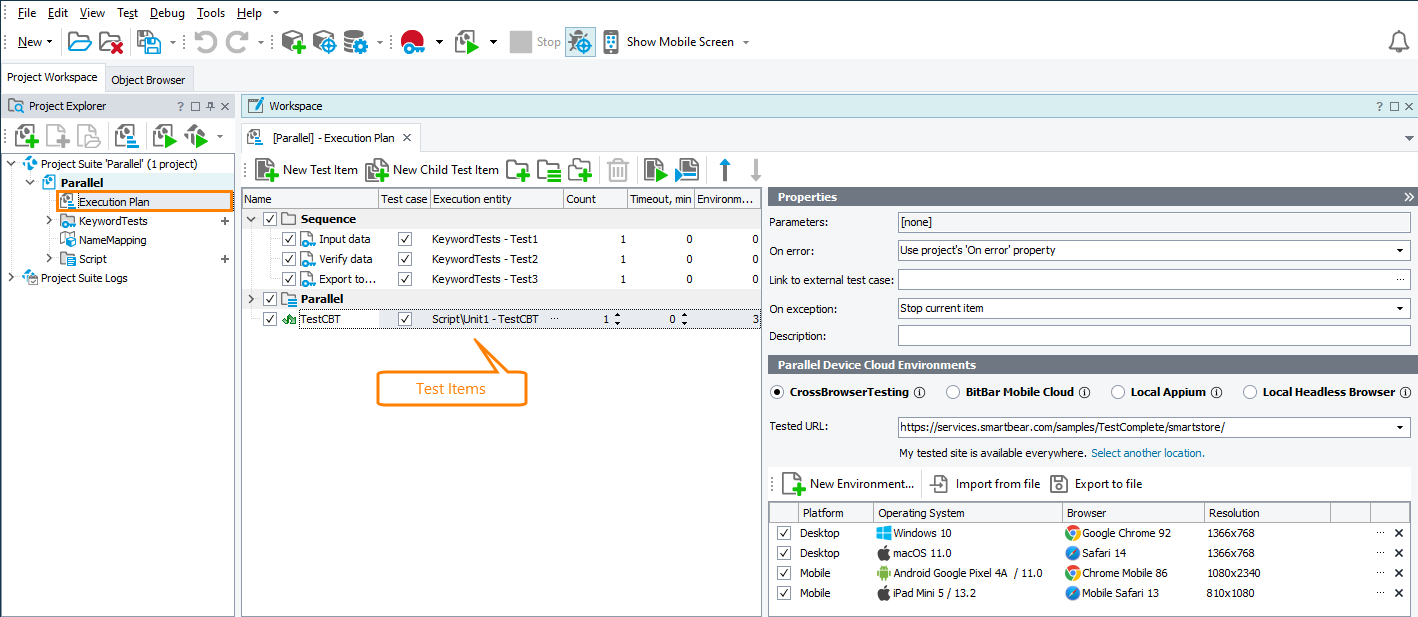Image resolution: width=1418 pixels, height=617 pixels.
Task: Click the Save All toolbar icon
Action: (149, 42)
